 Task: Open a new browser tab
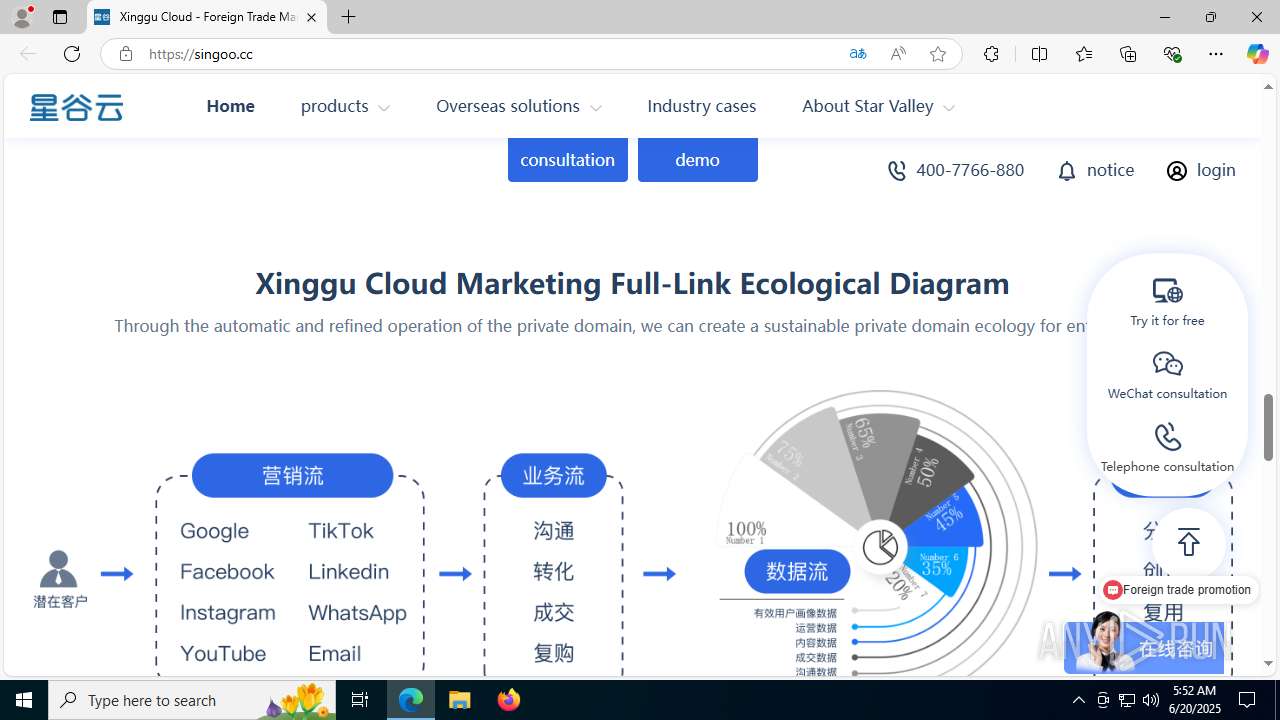[348, 17]
